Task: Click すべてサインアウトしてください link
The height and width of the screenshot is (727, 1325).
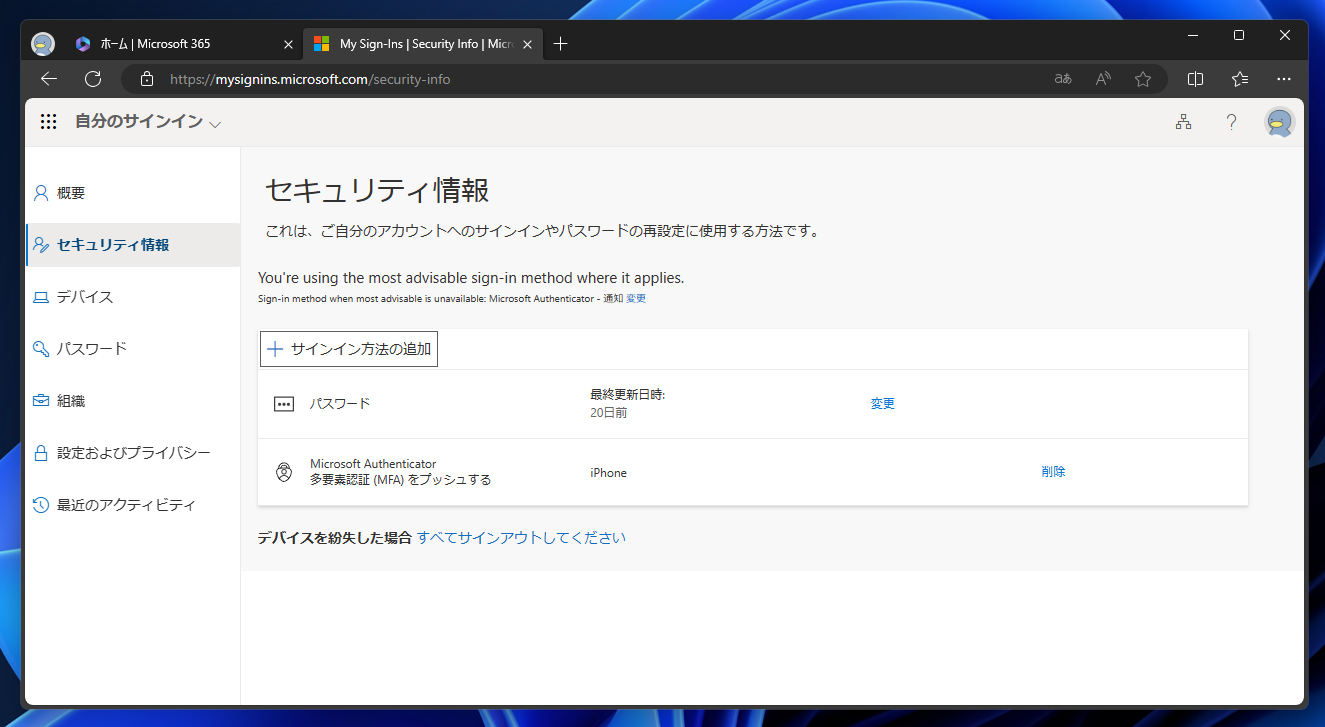Action: [521, 538]
